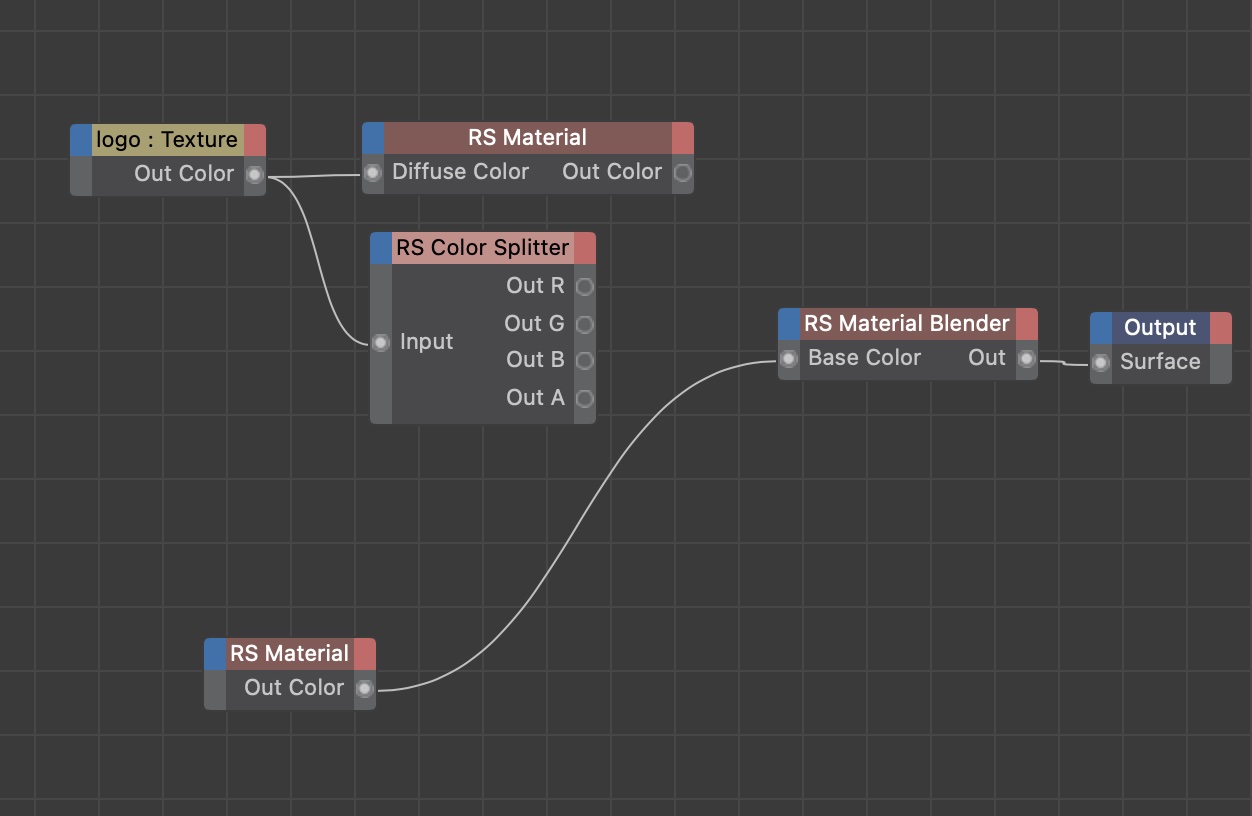Open blue inputs menu on the bottom RS Material
Viewport: 1252px width, 816px height.
click(x=215, y=654)
